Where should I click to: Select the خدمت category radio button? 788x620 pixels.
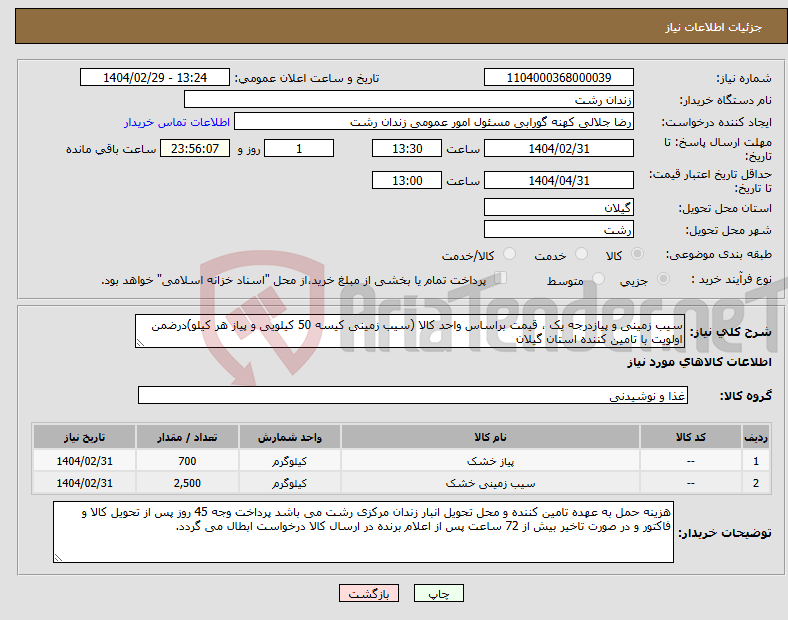tap(581, 254)
